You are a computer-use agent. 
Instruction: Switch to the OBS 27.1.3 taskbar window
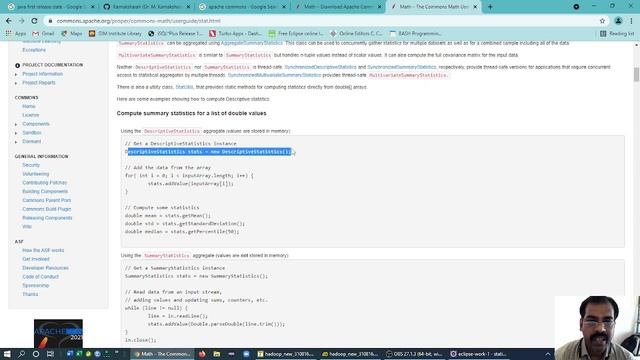415,354
